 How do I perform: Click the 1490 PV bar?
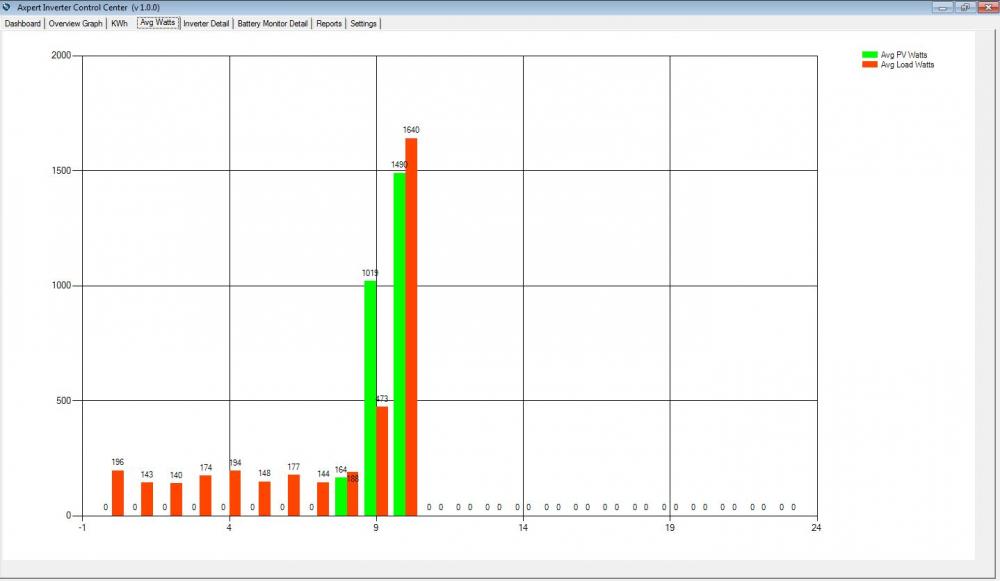click(399, 344)
